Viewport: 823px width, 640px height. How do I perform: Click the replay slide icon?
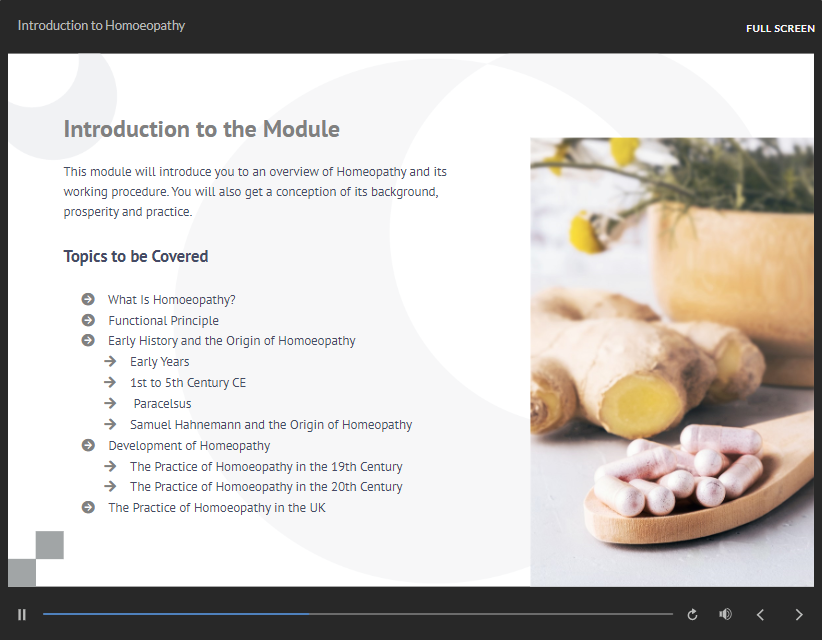[x=692, y=614]
